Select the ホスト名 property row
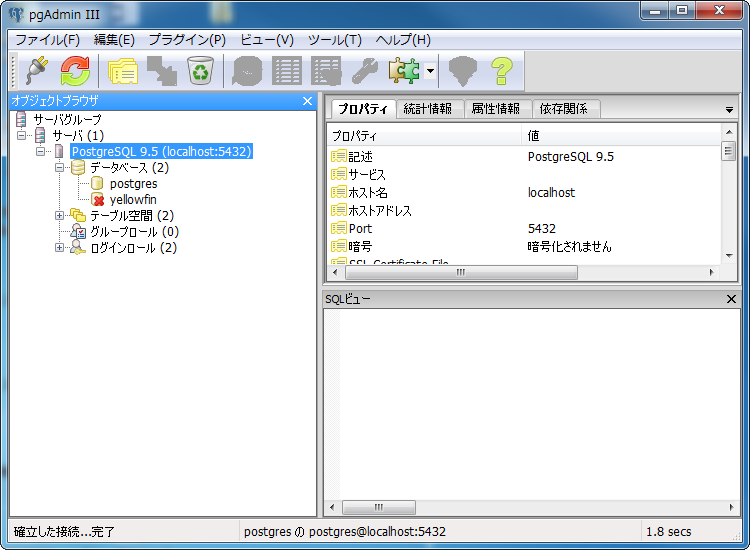The height and width of the screenshot is (550, 750). point(524,193)
